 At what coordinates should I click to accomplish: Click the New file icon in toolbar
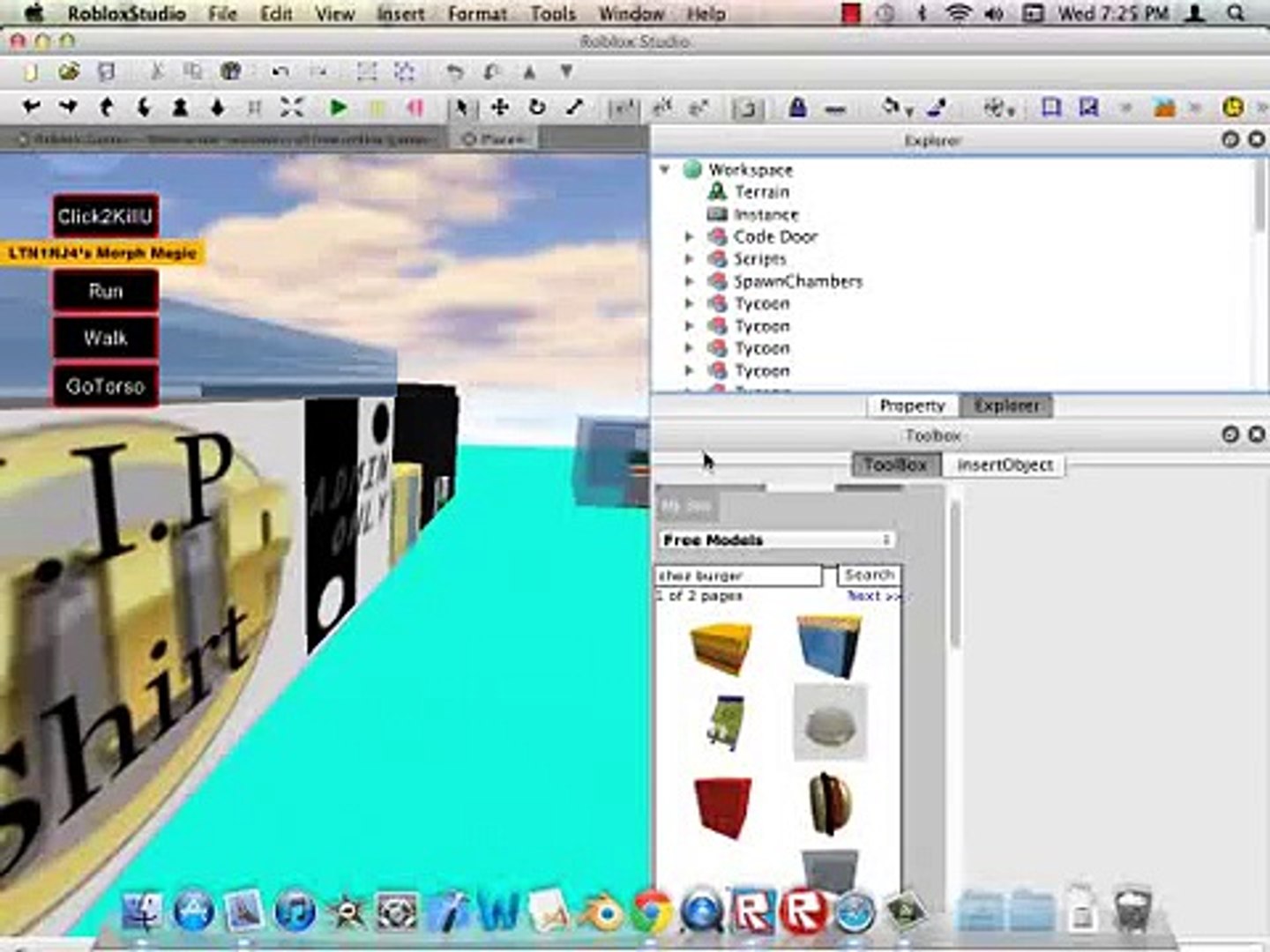pyautogui.click(x=31, y=71)
